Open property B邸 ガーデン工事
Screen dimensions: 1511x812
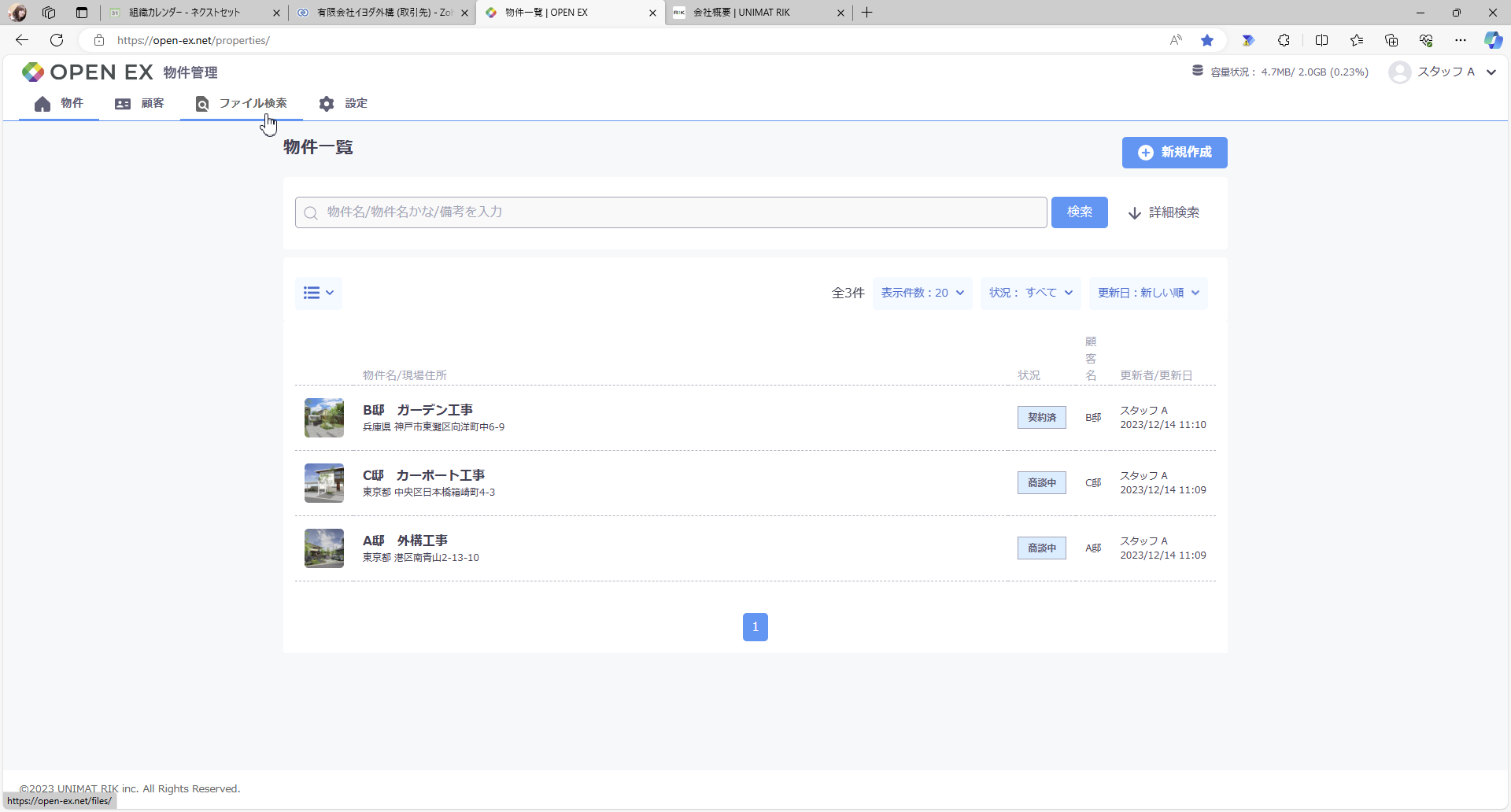418,410
